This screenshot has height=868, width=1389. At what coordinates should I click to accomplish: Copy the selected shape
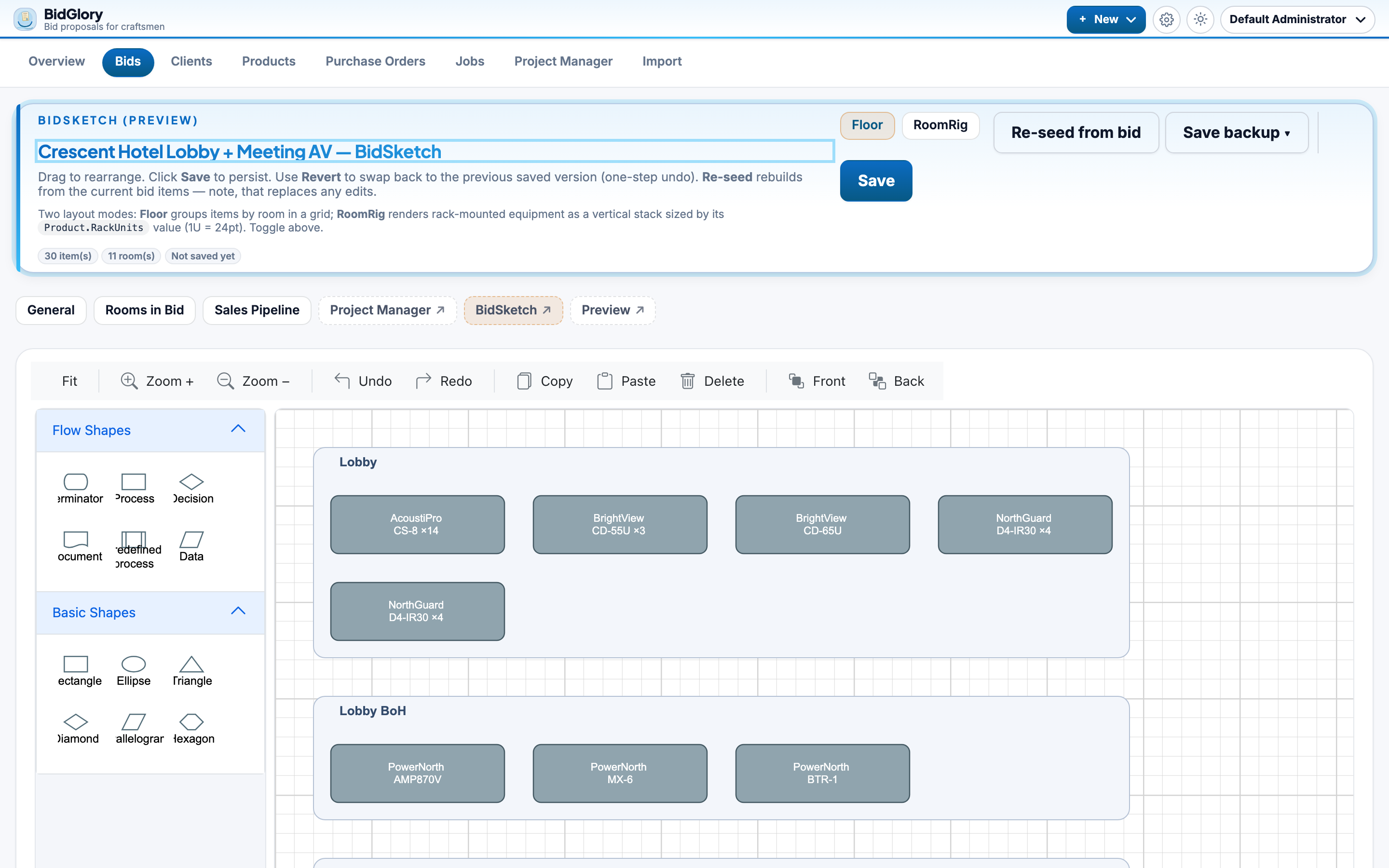(x=545, y=381)
